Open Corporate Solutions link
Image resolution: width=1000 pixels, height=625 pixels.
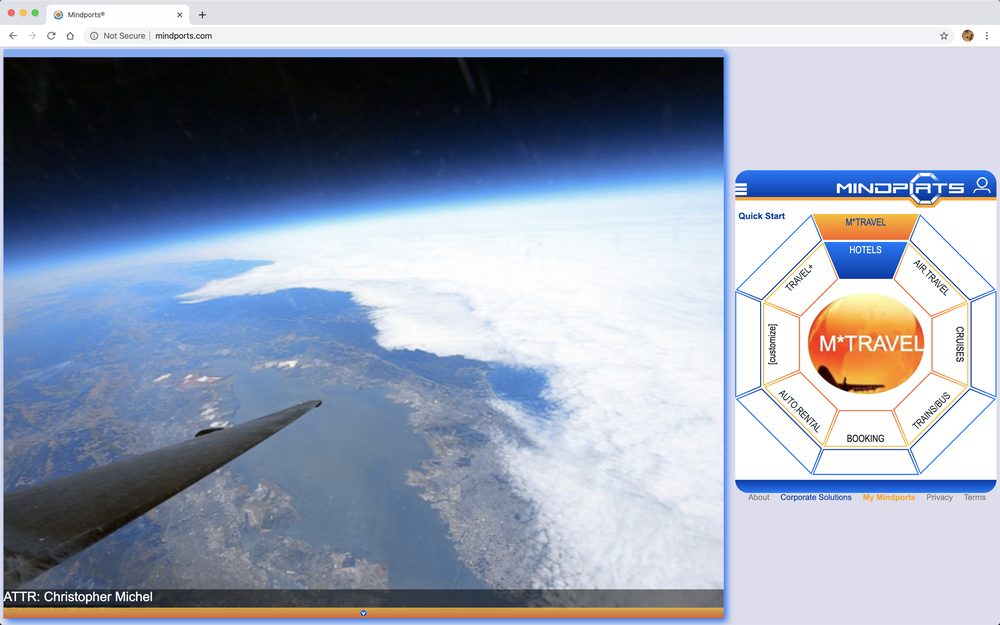[816, 497]
